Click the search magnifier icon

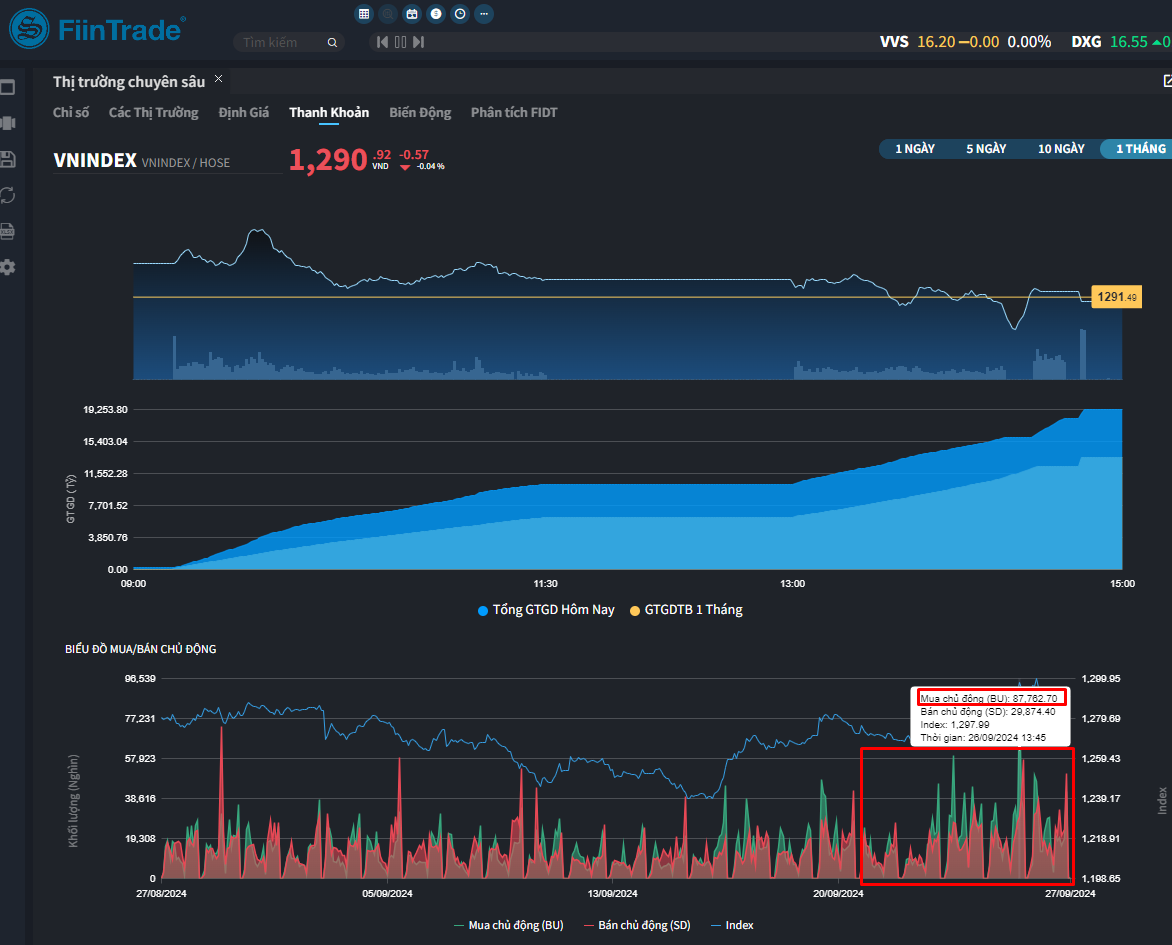coord(332,43)
